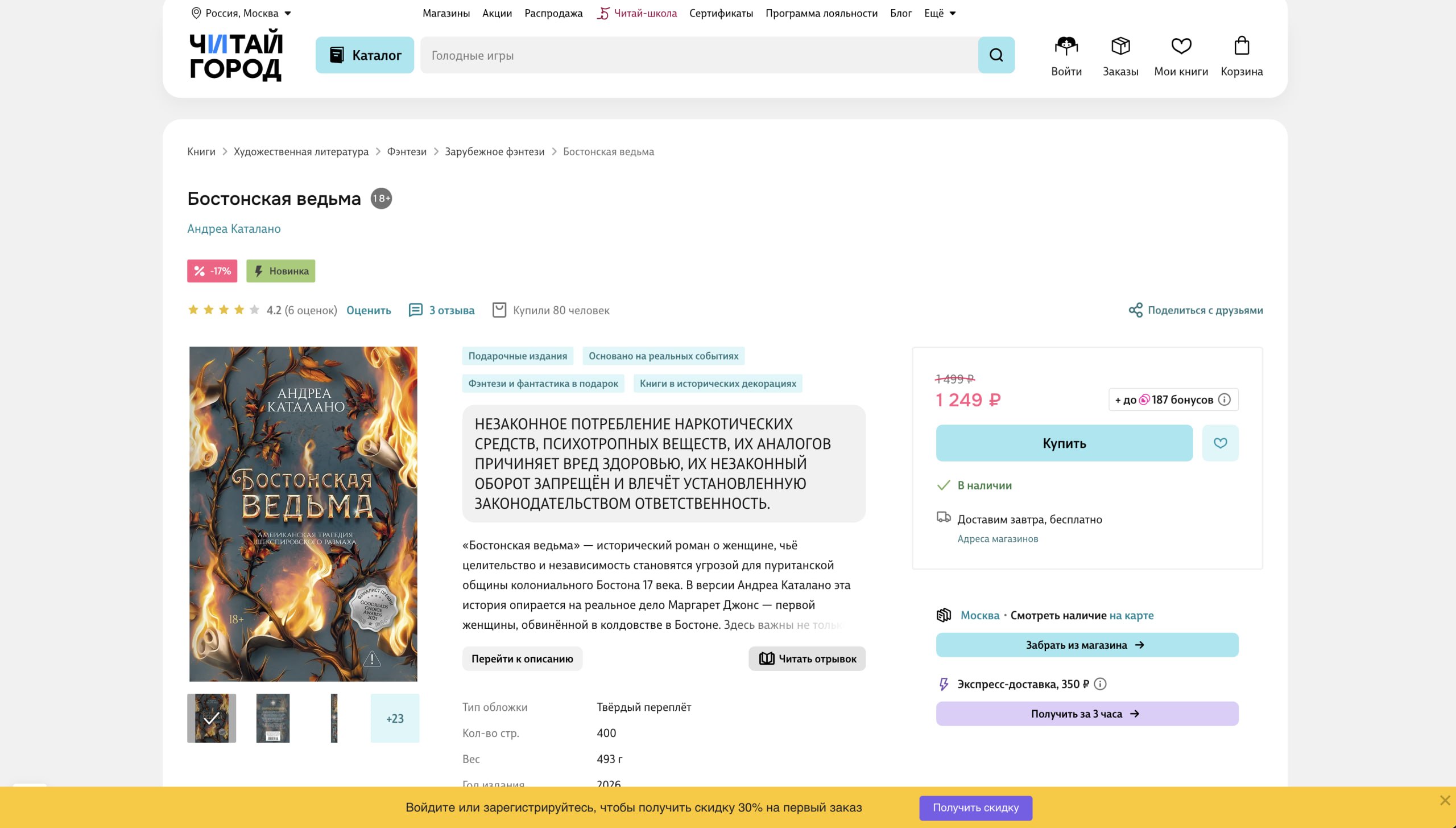
Task: Open Адреса магазинов link
Action: [x=998, y=539]
